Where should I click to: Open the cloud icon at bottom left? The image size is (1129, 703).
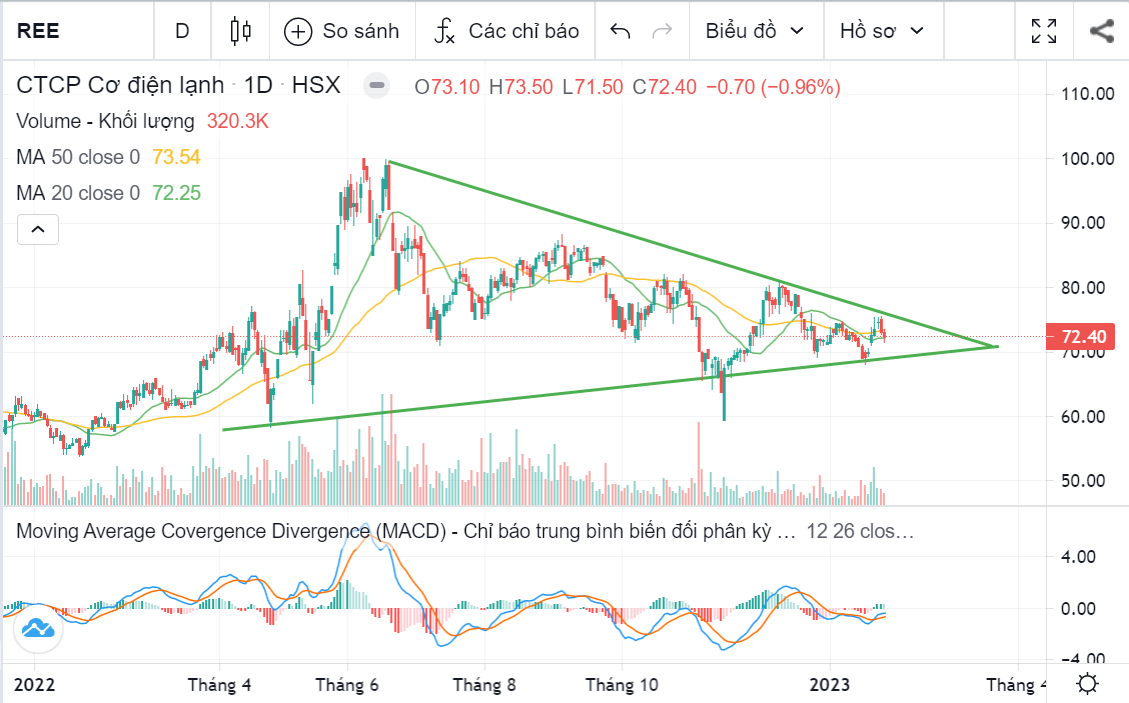point(37,630)
